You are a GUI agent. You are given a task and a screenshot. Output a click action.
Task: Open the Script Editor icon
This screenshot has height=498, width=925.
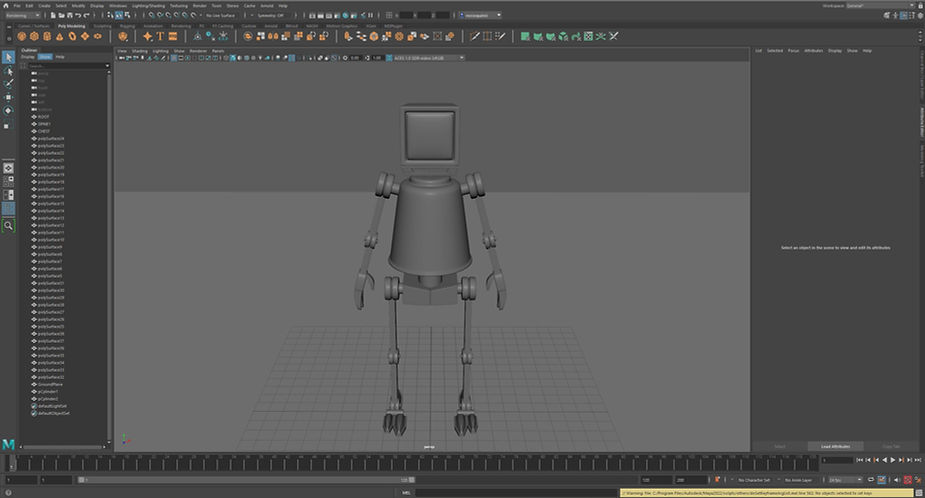pos(919,493)
